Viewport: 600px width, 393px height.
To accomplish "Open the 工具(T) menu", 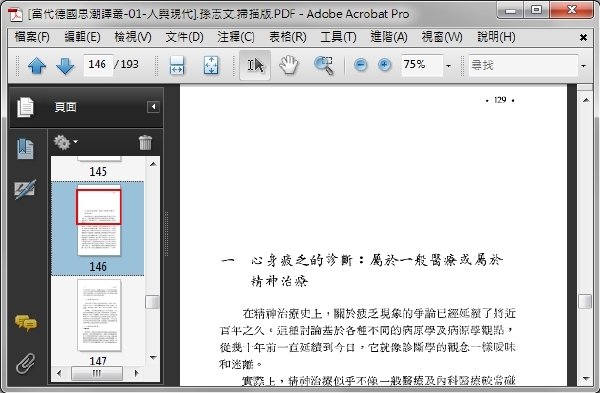I will [338, 37].
